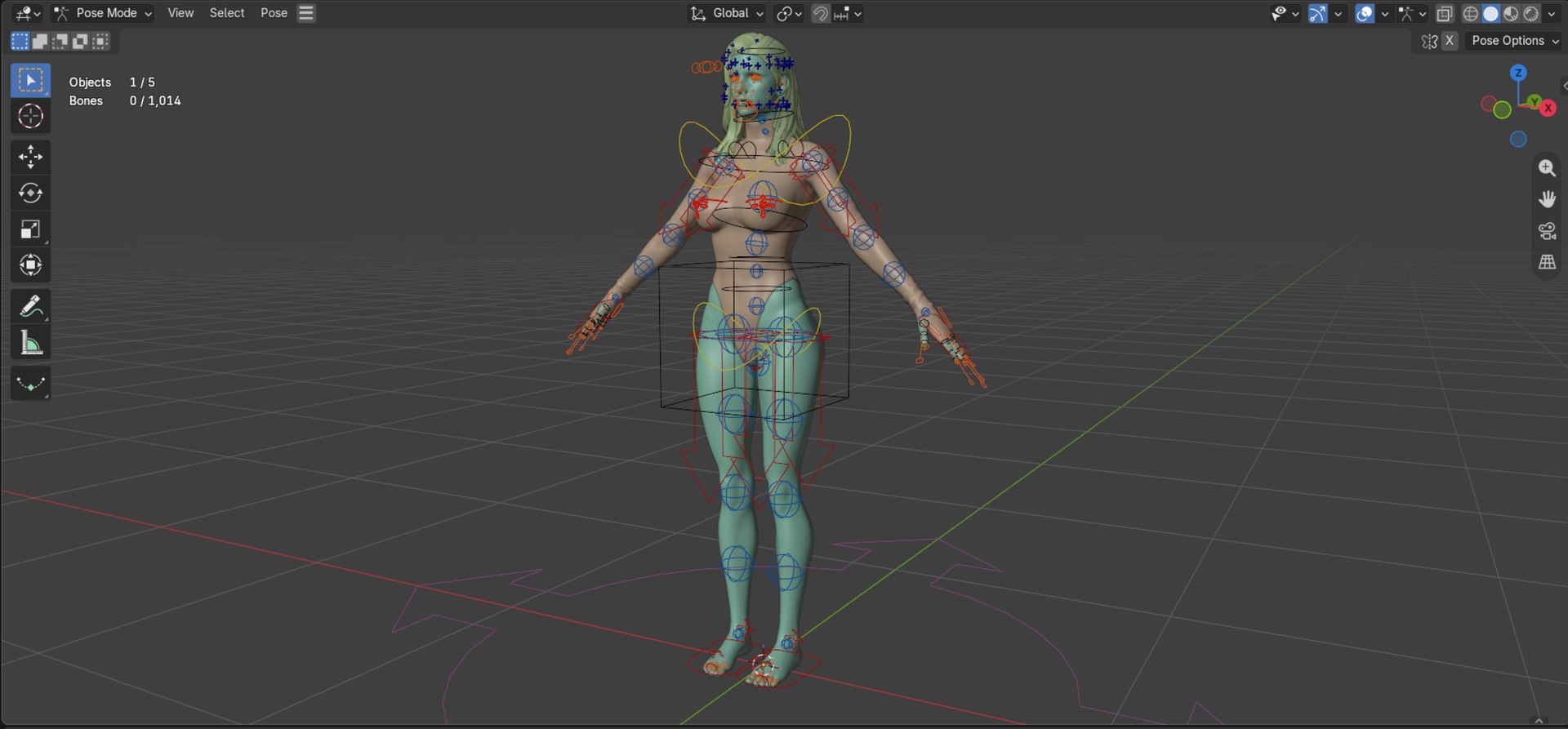Screen dimensions: 1568x729
Task: Set selection mode to New
Action: 20,41
